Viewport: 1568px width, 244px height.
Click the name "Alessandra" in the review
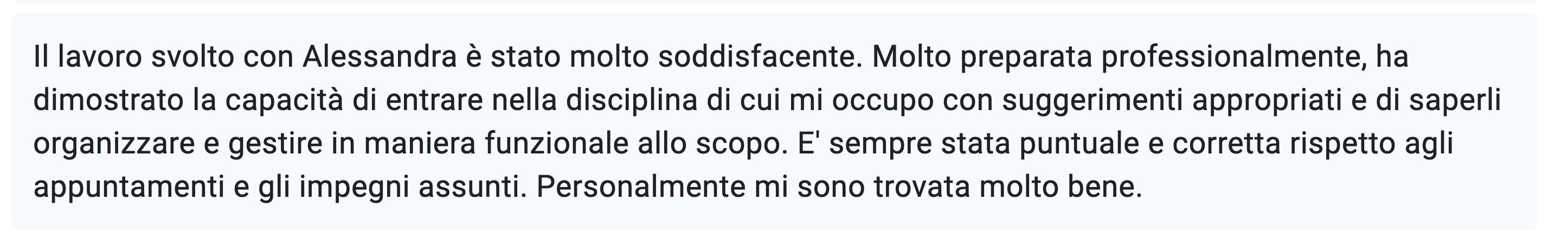tap(379, 57)
